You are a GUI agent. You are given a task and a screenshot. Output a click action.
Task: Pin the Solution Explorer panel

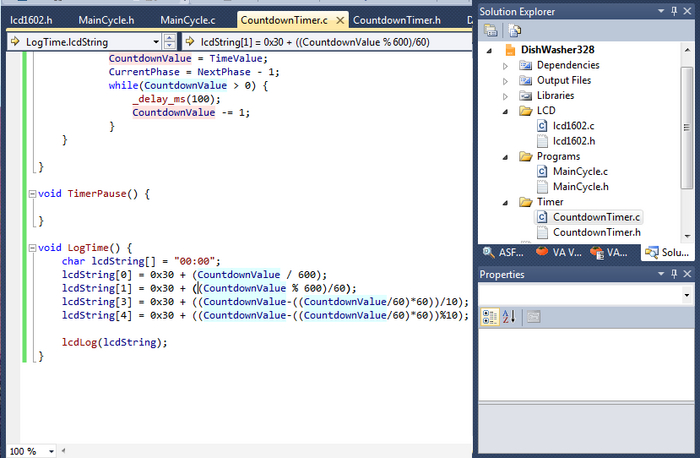pyautogui.click(x=674, y=10)
